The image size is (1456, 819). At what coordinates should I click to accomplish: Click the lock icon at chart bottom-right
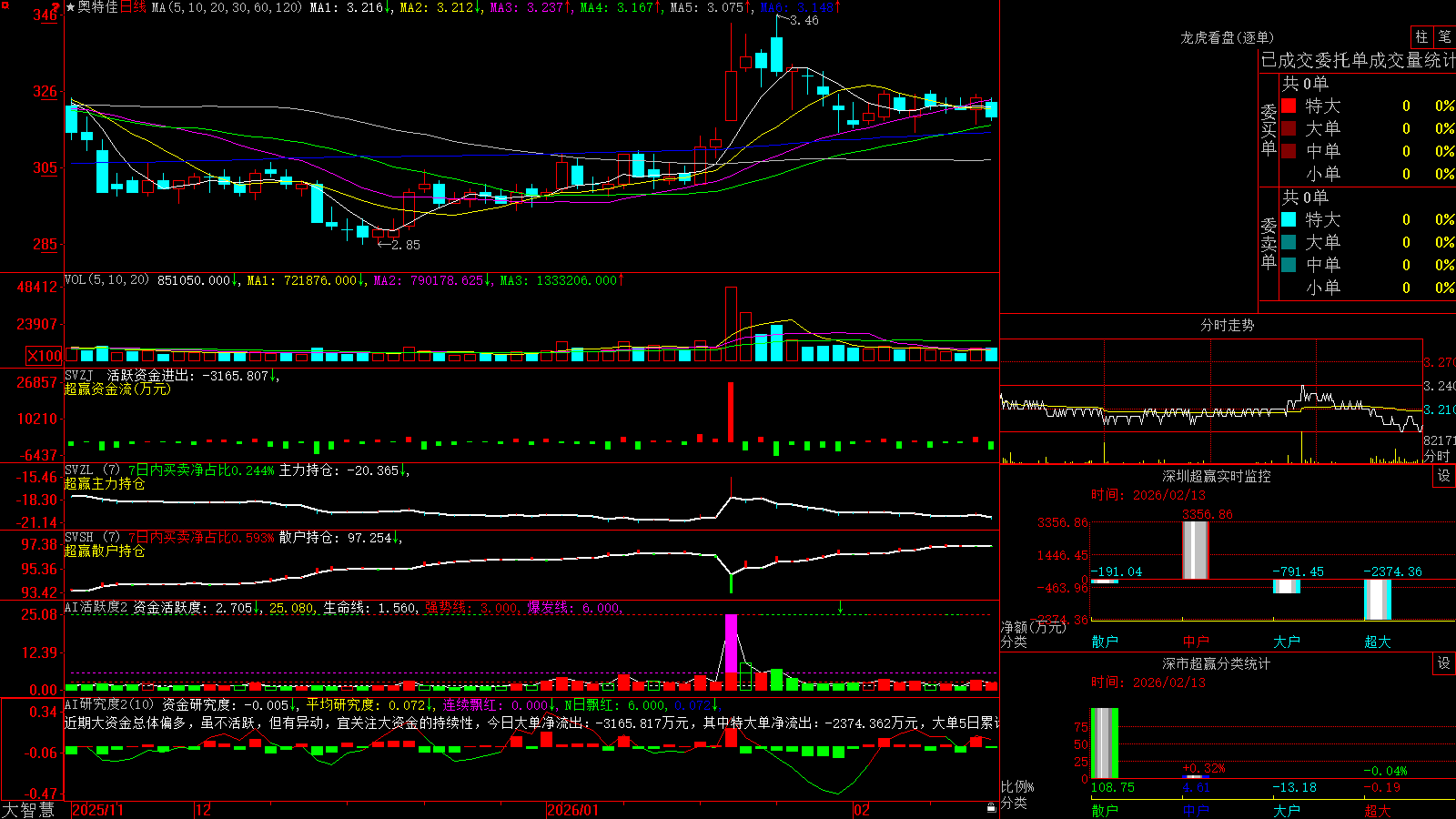pos(991,808)
